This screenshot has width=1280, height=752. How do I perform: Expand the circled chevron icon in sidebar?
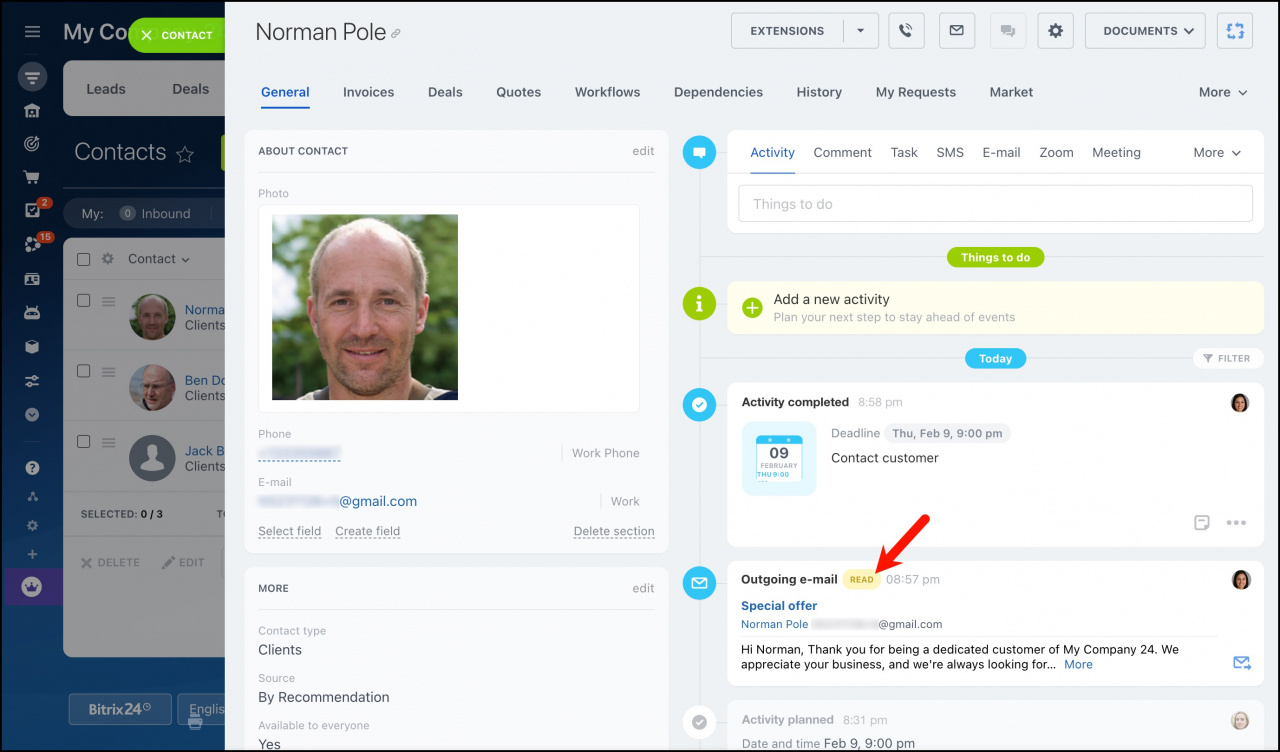[x=32, y=415]
